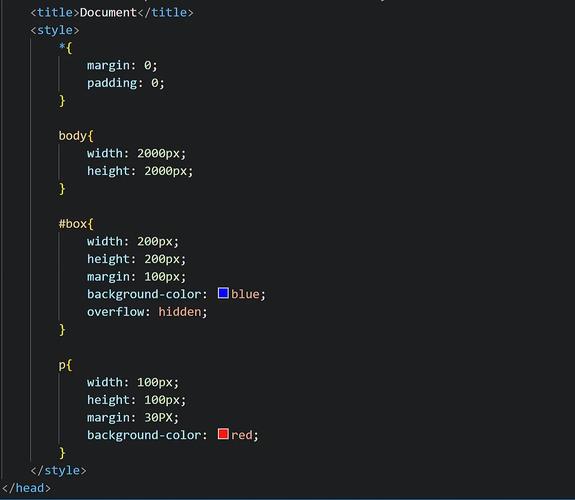Click the red keyword value

pos(242,435)
